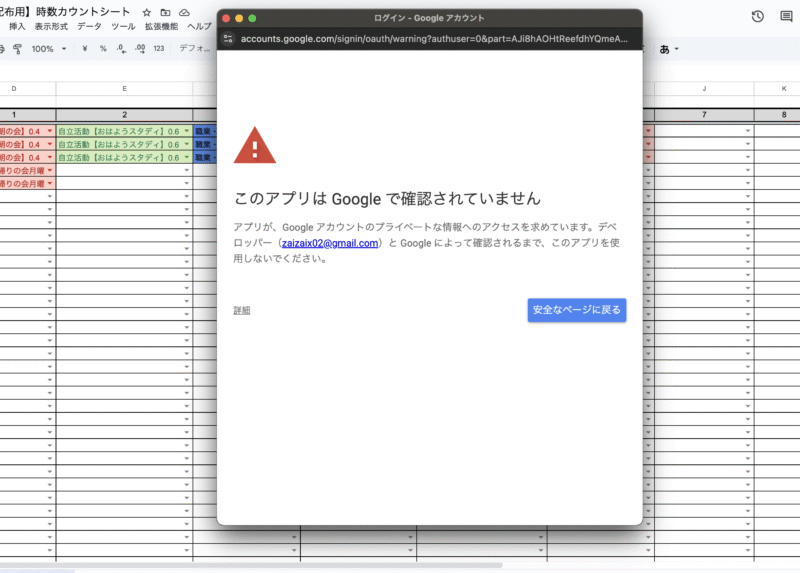The image size is (800, 573).
Task: Open version history clock icon
Action: (x=758, y=16)
